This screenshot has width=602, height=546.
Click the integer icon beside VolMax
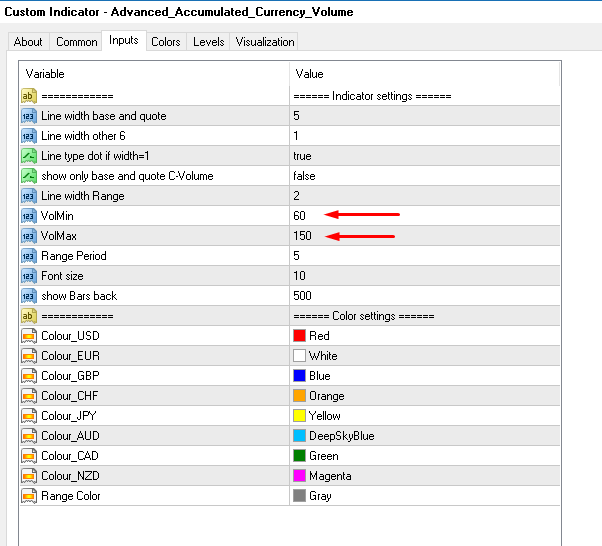[x=28, y=236]
